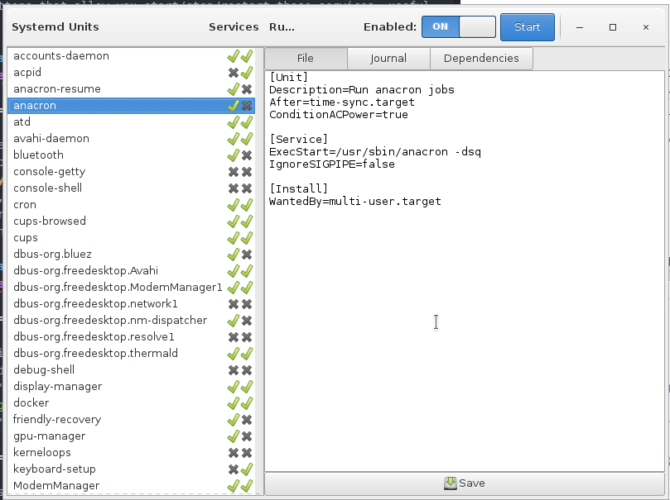The image size is (670, 500).
Task: Click the disabled cross icon for kerneloops
Action: [x=233, y=453]
